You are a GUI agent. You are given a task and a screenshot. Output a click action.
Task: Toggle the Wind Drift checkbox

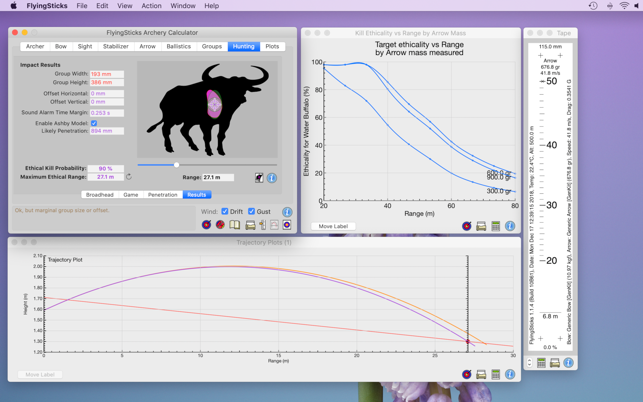(225, 211)
